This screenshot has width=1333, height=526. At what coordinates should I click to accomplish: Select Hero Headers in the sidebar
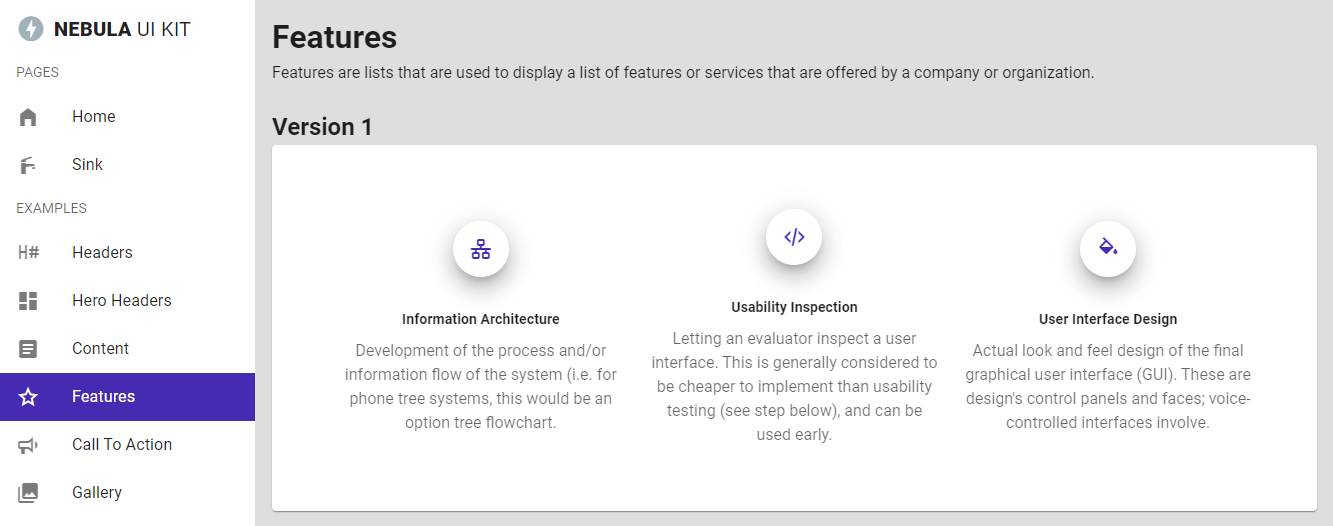(x=122, y=301)
